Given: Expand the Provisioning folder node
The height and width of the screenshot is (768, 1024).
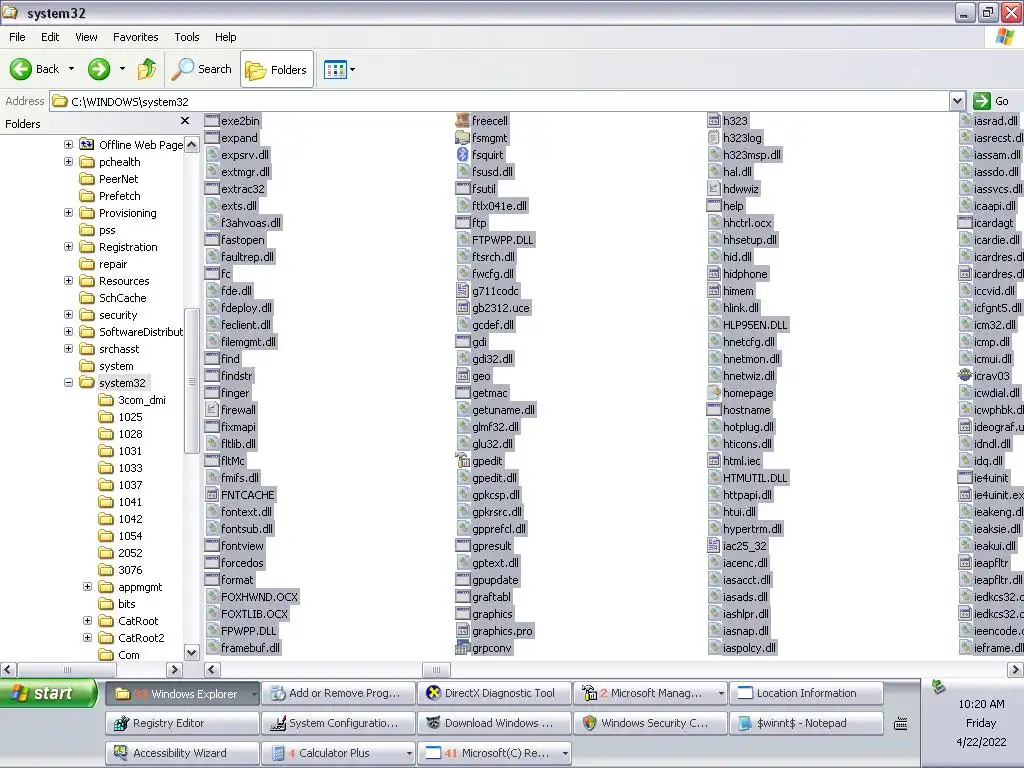Looking at the screenshot, I should (x=69, y=212).
